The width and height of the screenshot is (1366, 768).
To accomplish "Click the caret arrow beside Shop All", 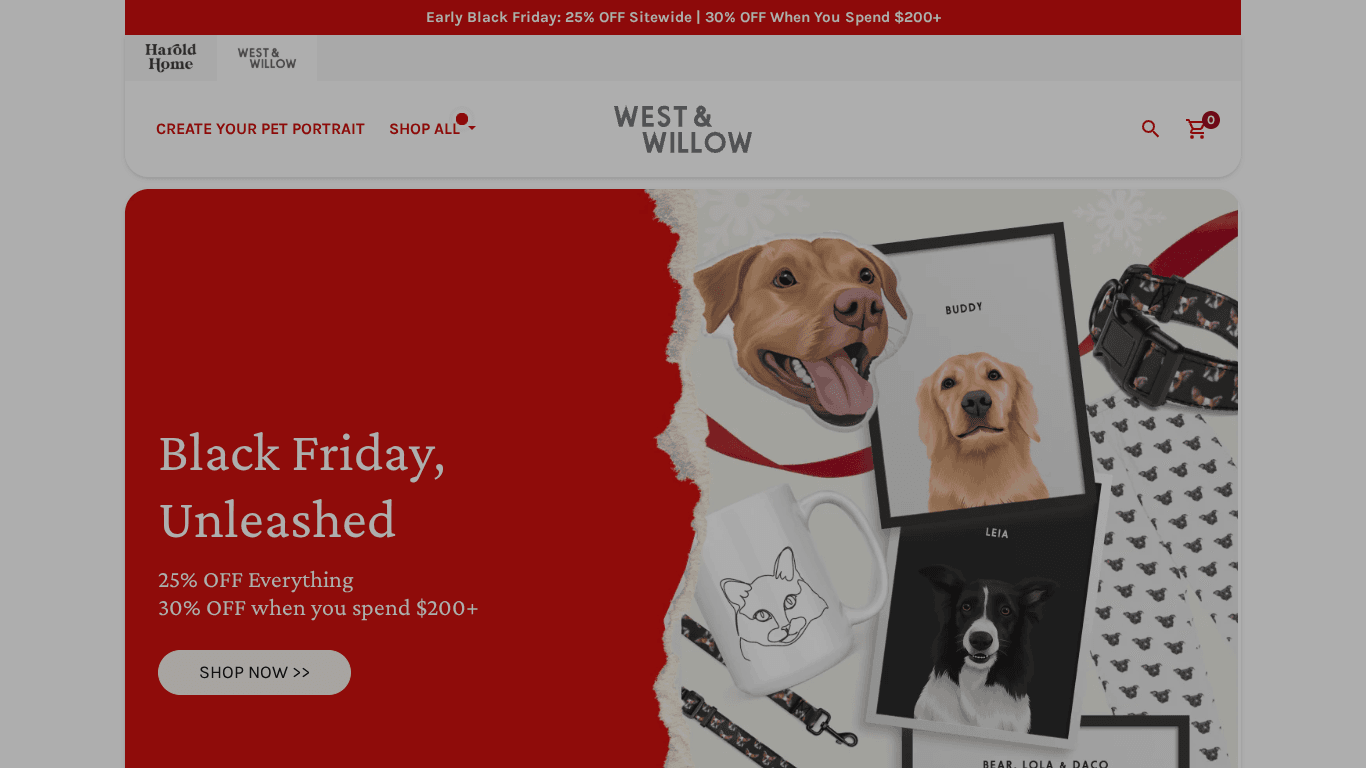I will click(472, 129).
